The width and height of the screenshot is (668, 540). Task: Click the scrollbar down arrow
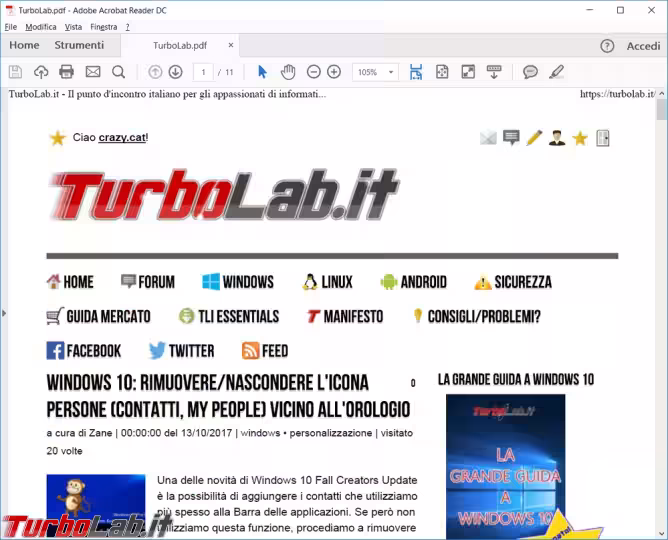pos(661,534)
